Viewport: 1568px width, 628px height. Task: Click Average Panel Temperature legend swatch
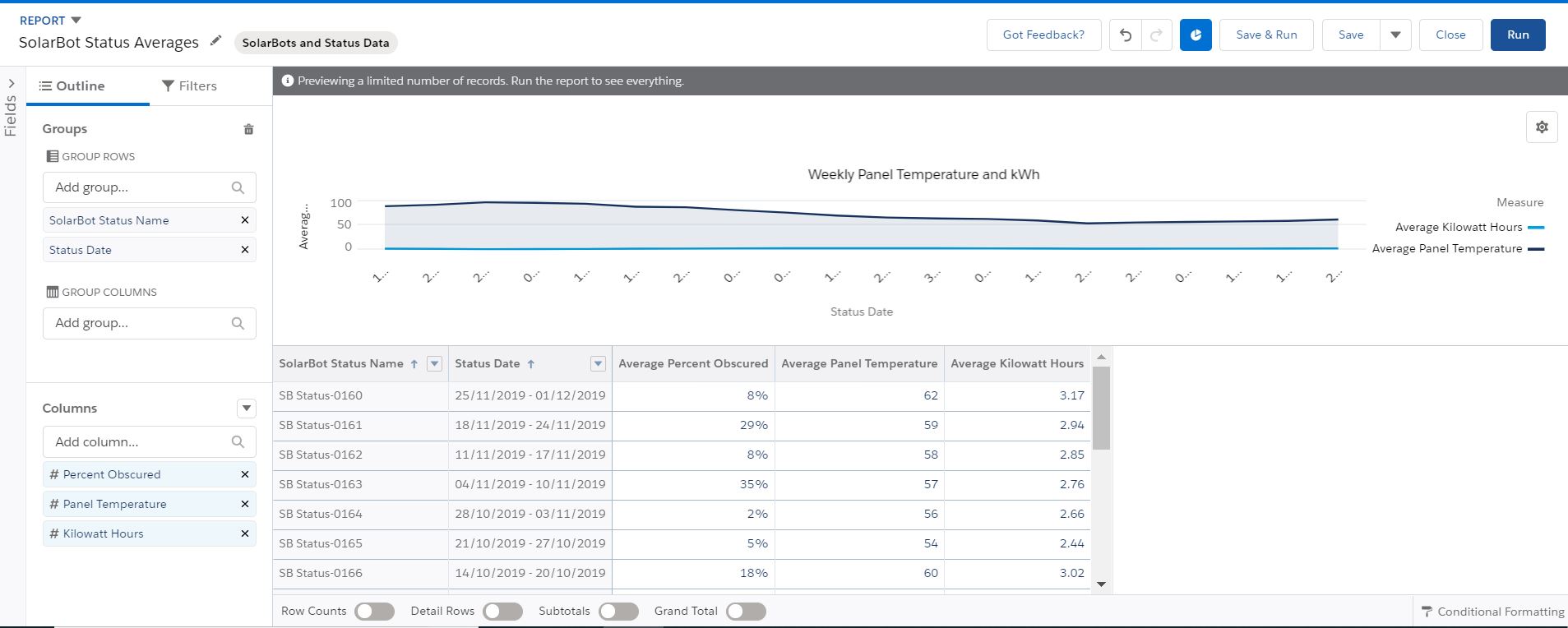pyautogui.click(x=1536, y=249)
